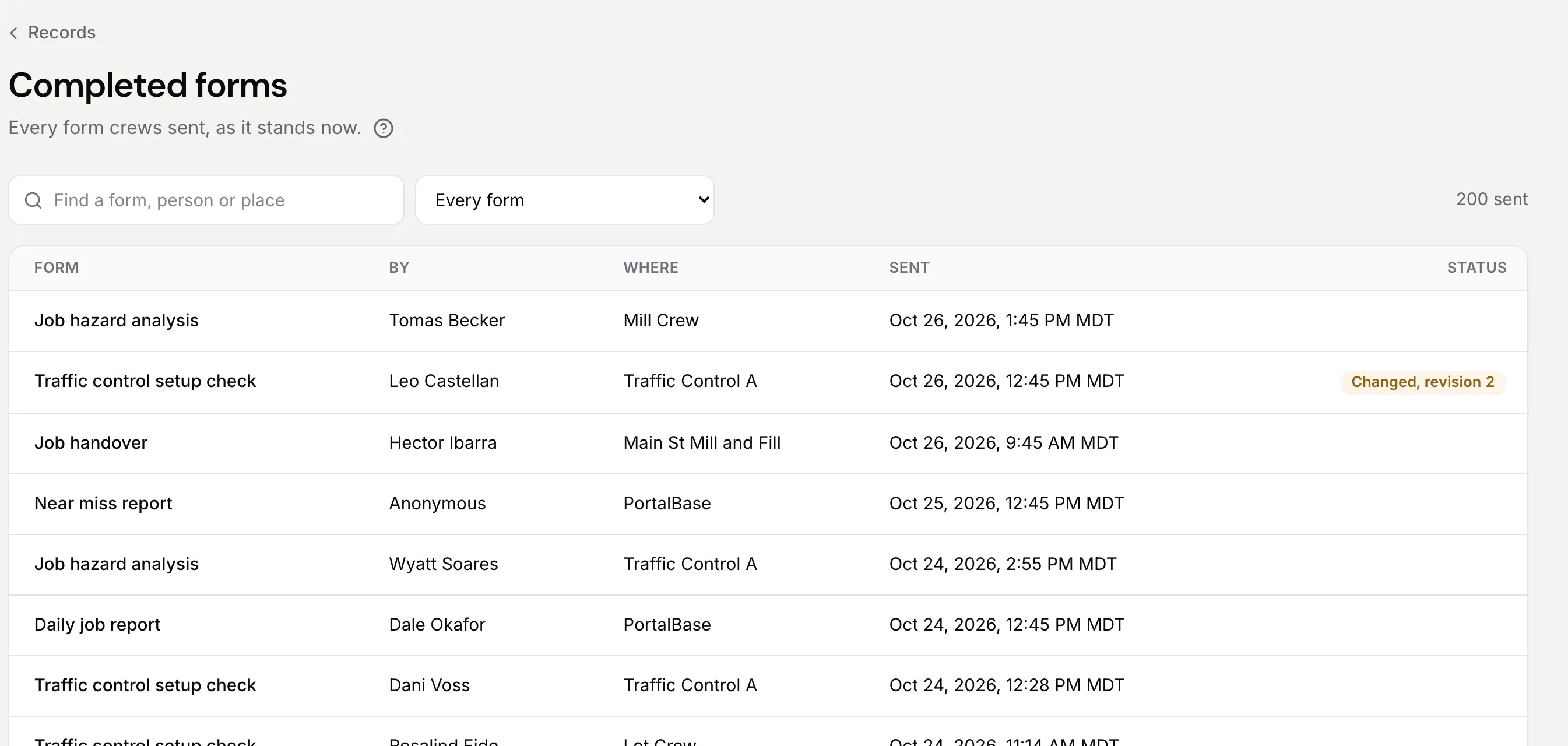Click Main St Mill and Fill location

[702, 443]
